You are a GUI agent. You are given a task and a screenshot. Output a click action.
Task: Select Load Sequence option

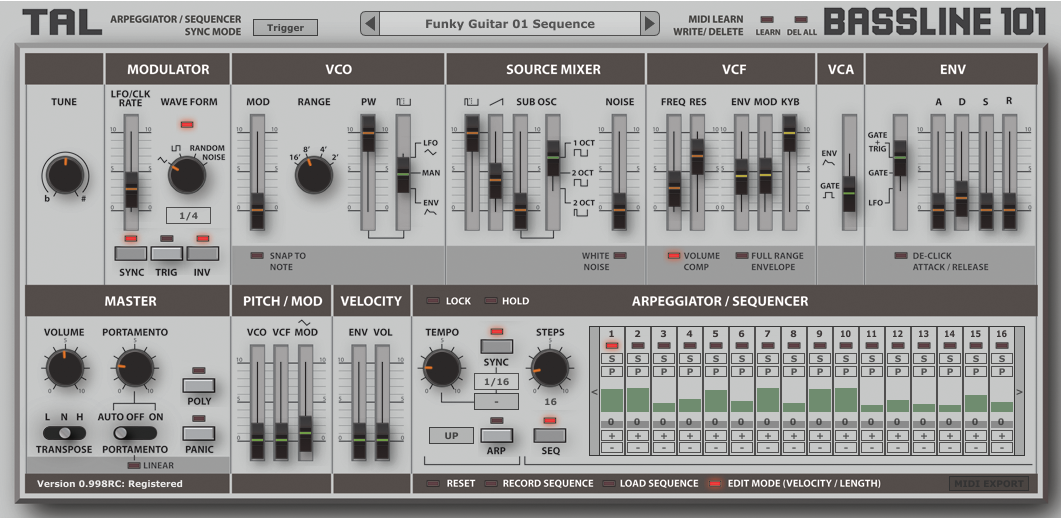pos(609,484)
